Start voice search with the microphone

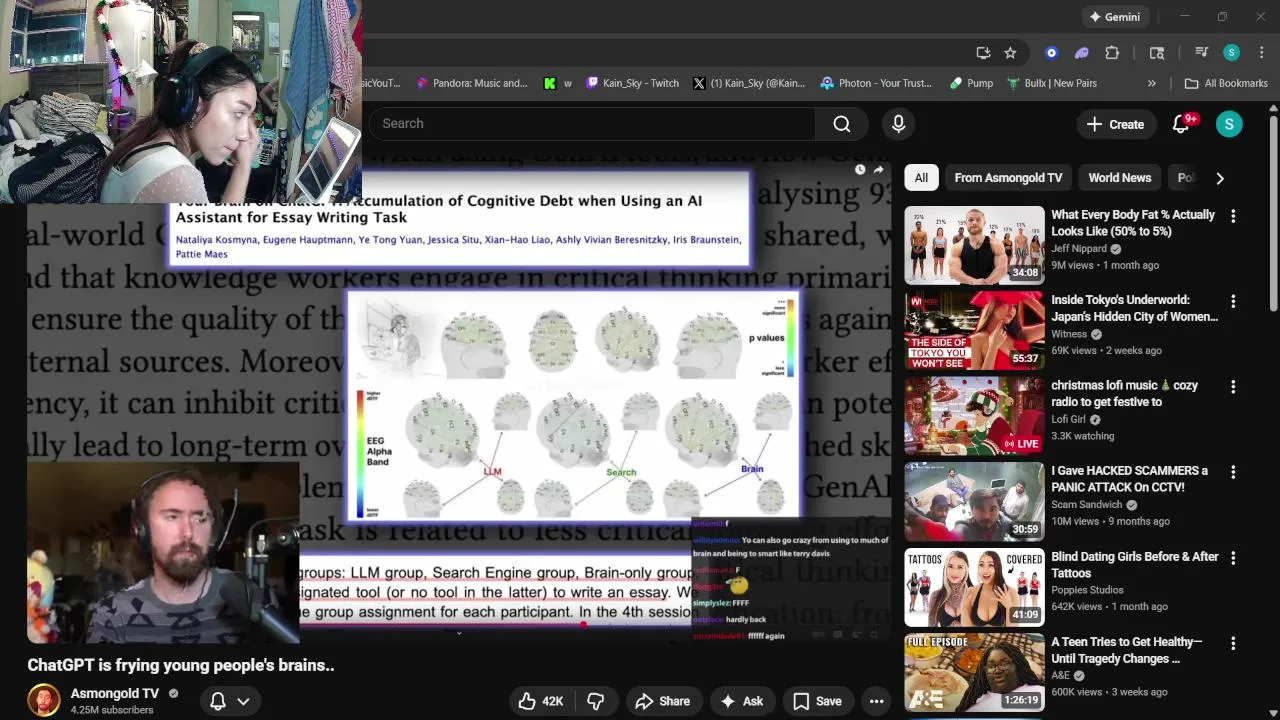coord(898,123)
